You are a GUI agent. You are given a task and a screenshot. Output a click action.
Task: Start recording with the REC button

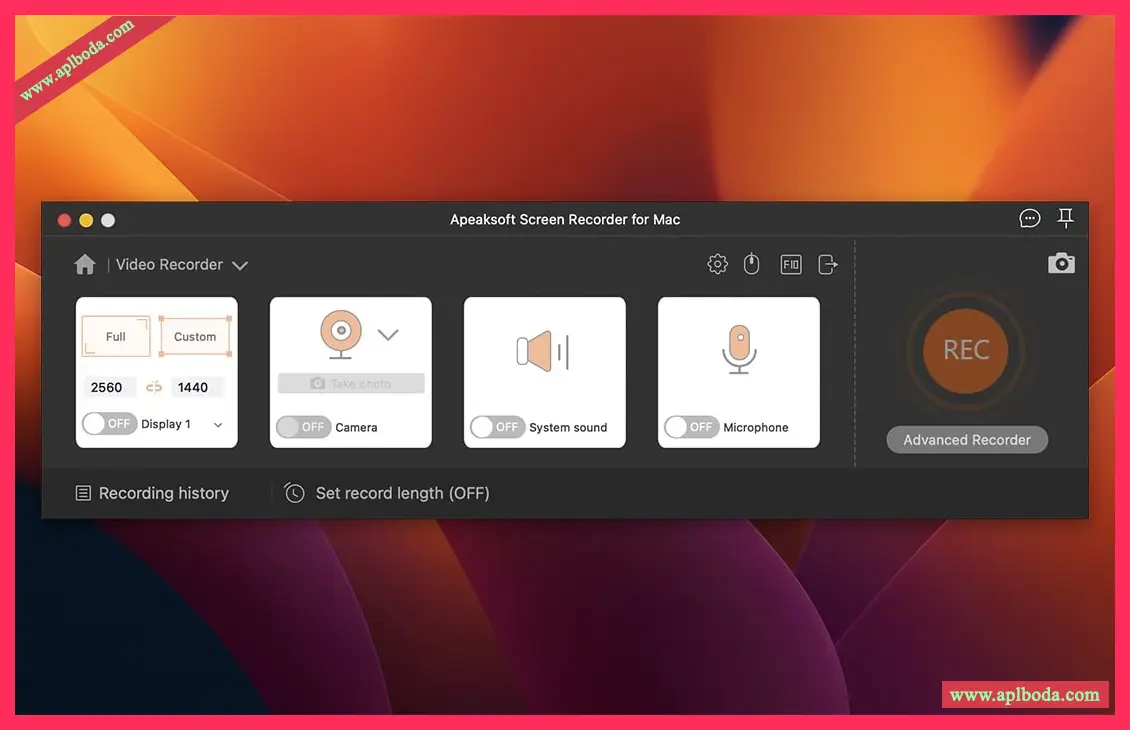click(x=966, y=351)
